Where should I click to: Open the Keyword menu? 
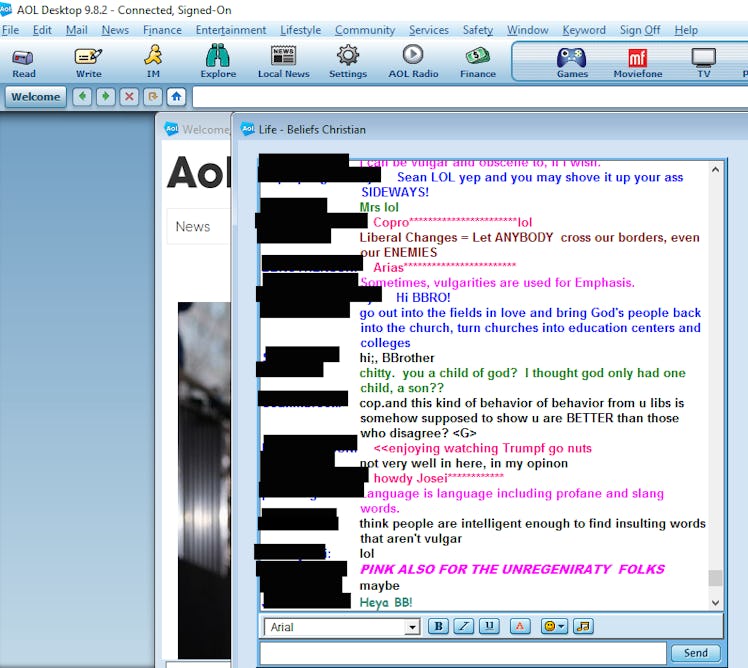pos(584,30)
